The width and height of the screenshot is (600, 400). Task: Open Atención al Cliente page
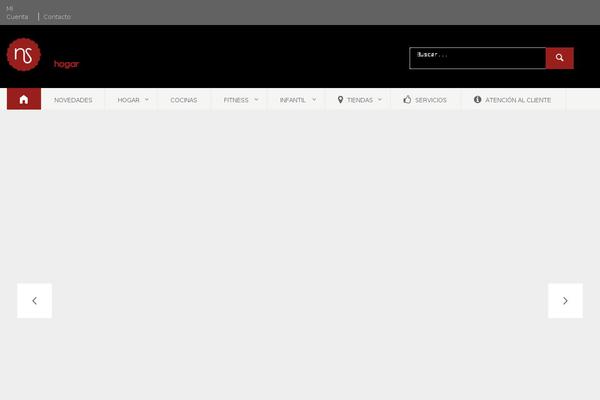click(x=518, y=100)
